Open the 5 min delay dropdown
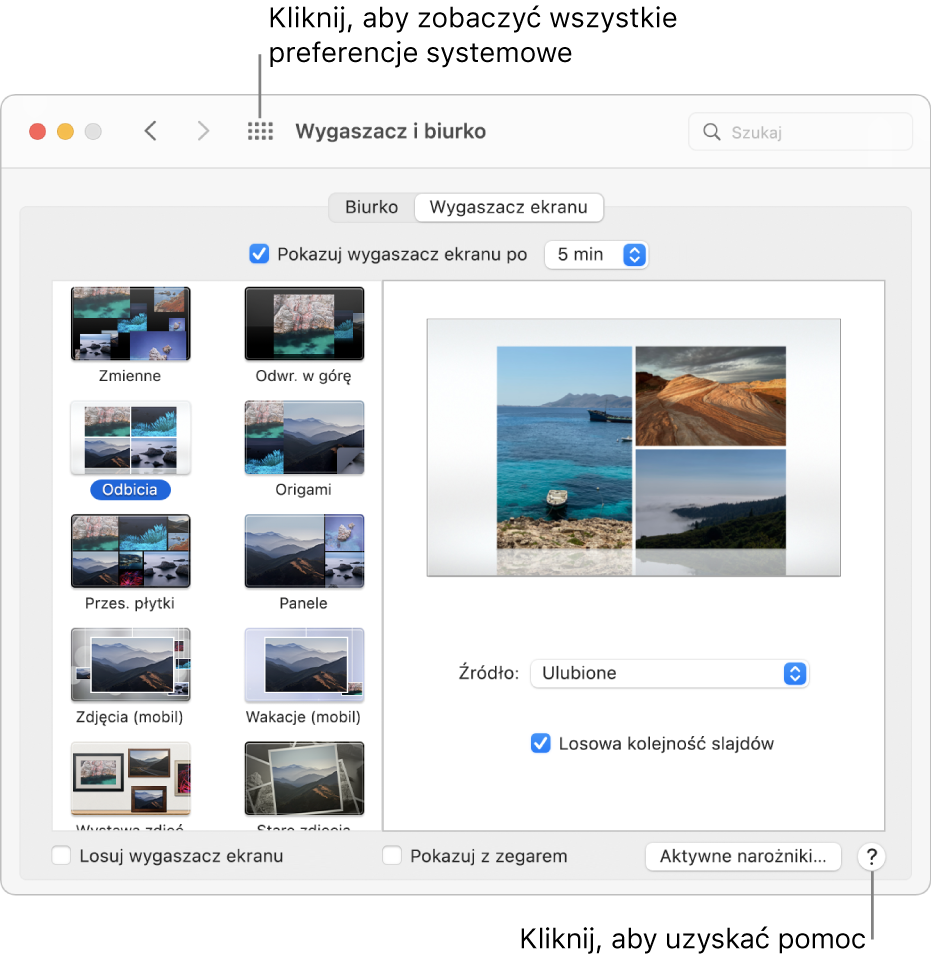Image resolution: width=931 pixels, height=958 pixels. (596, 254)
